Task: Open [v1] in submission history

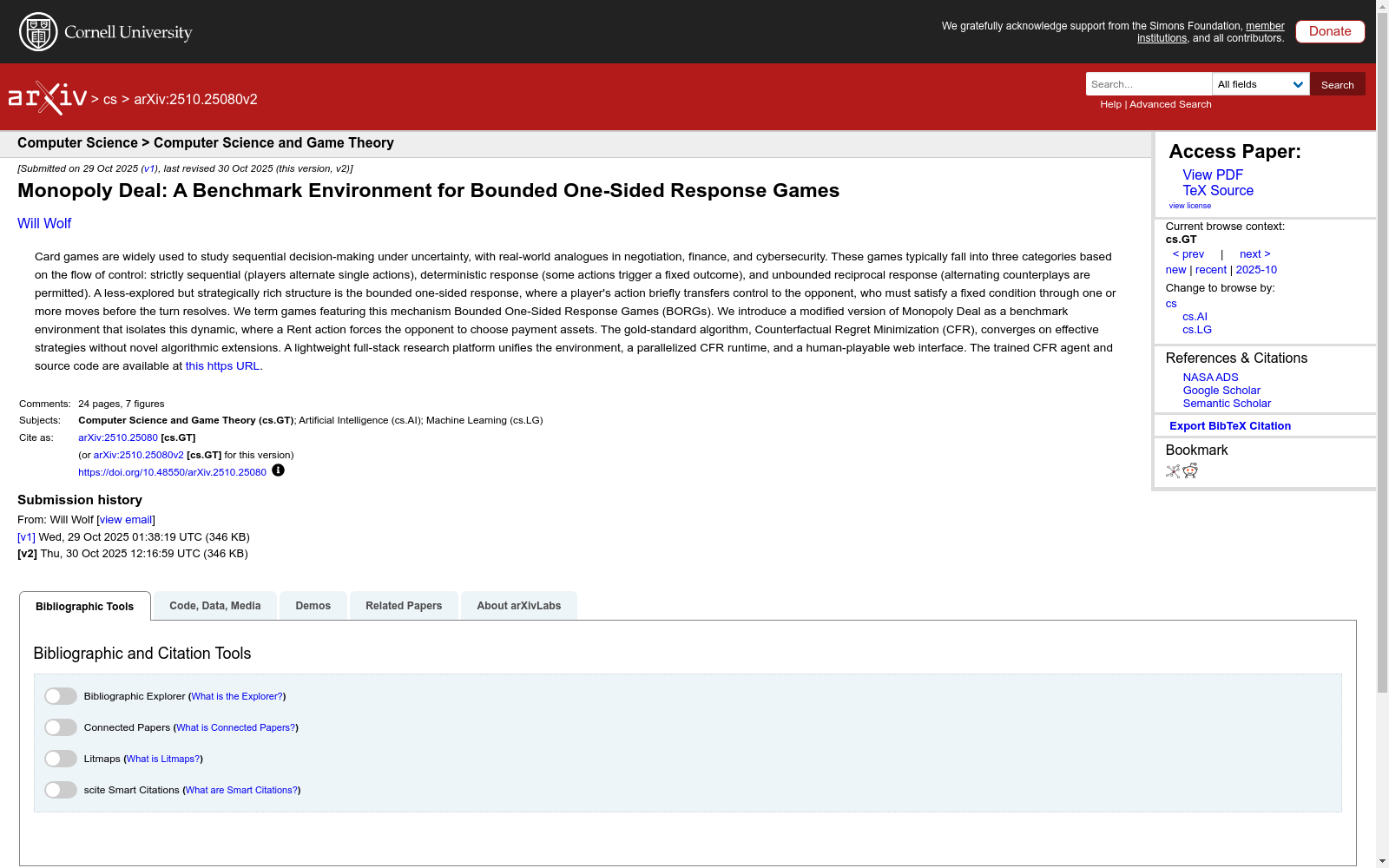Action: [26, 537]
